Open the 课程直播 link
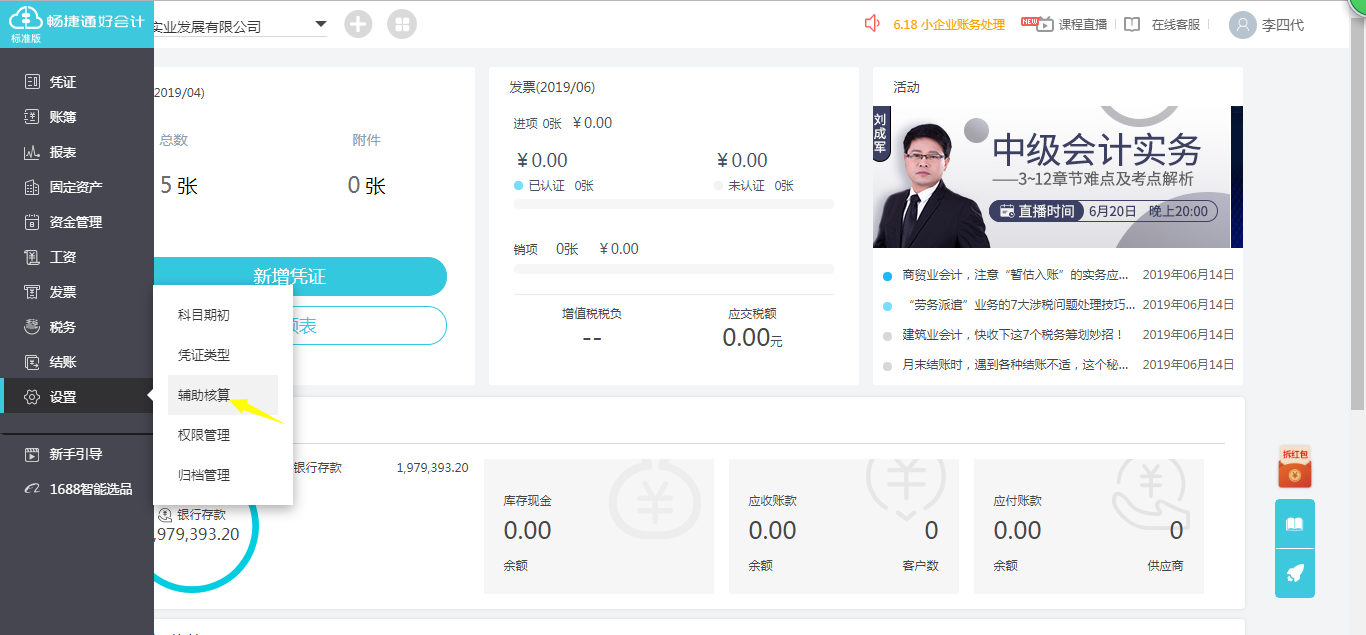 pos(1083,25)
